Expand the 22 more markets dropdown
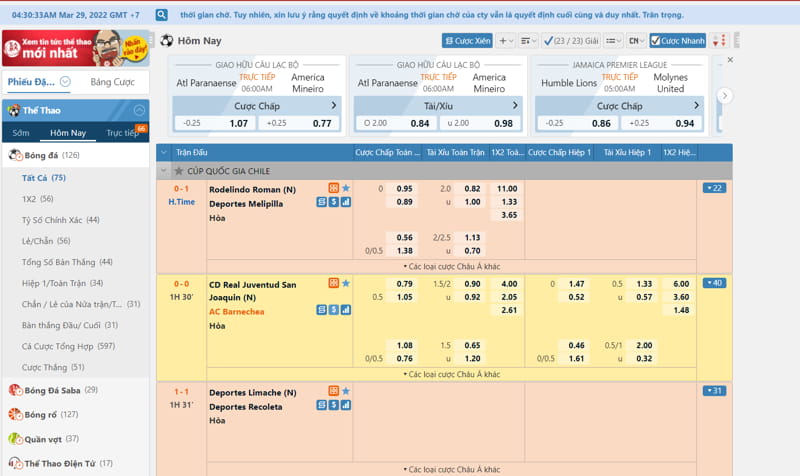The height and width of the screenshot is (476, 800). [x=714, y=188]
